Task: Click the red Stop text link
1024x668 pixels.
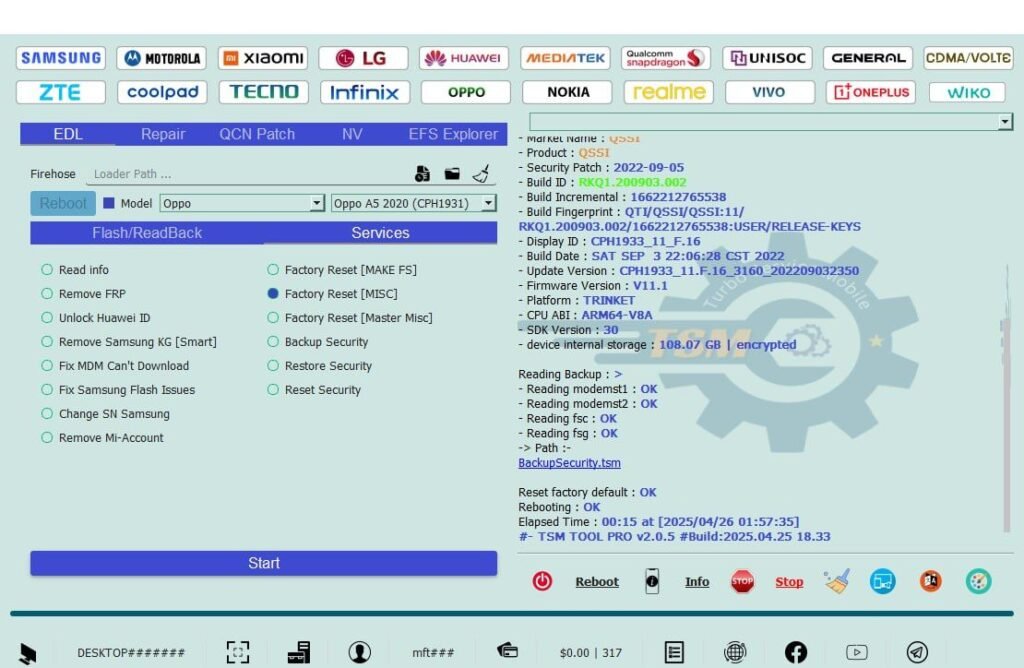Action: [x=789, y=581]
